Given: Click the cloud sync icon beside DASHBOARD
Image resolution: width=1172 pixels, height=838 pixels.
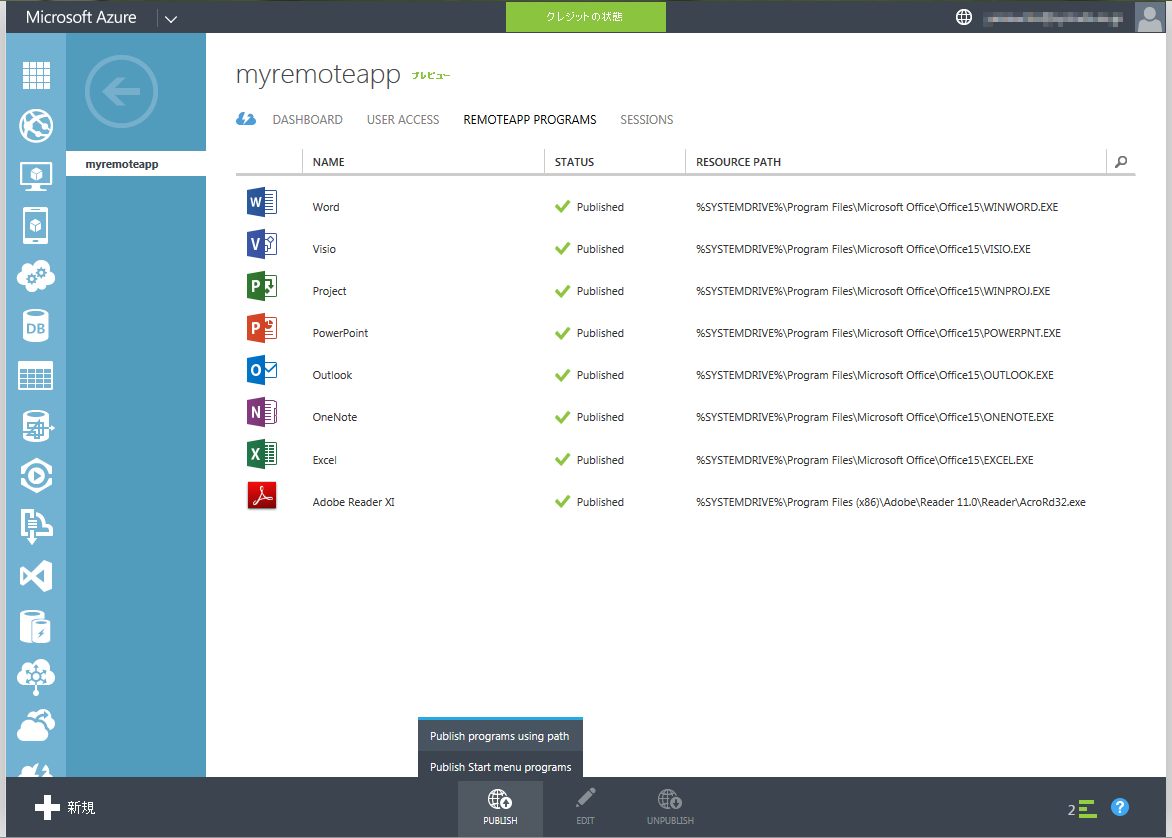Looking at the screenshot, I should point(245,119).
